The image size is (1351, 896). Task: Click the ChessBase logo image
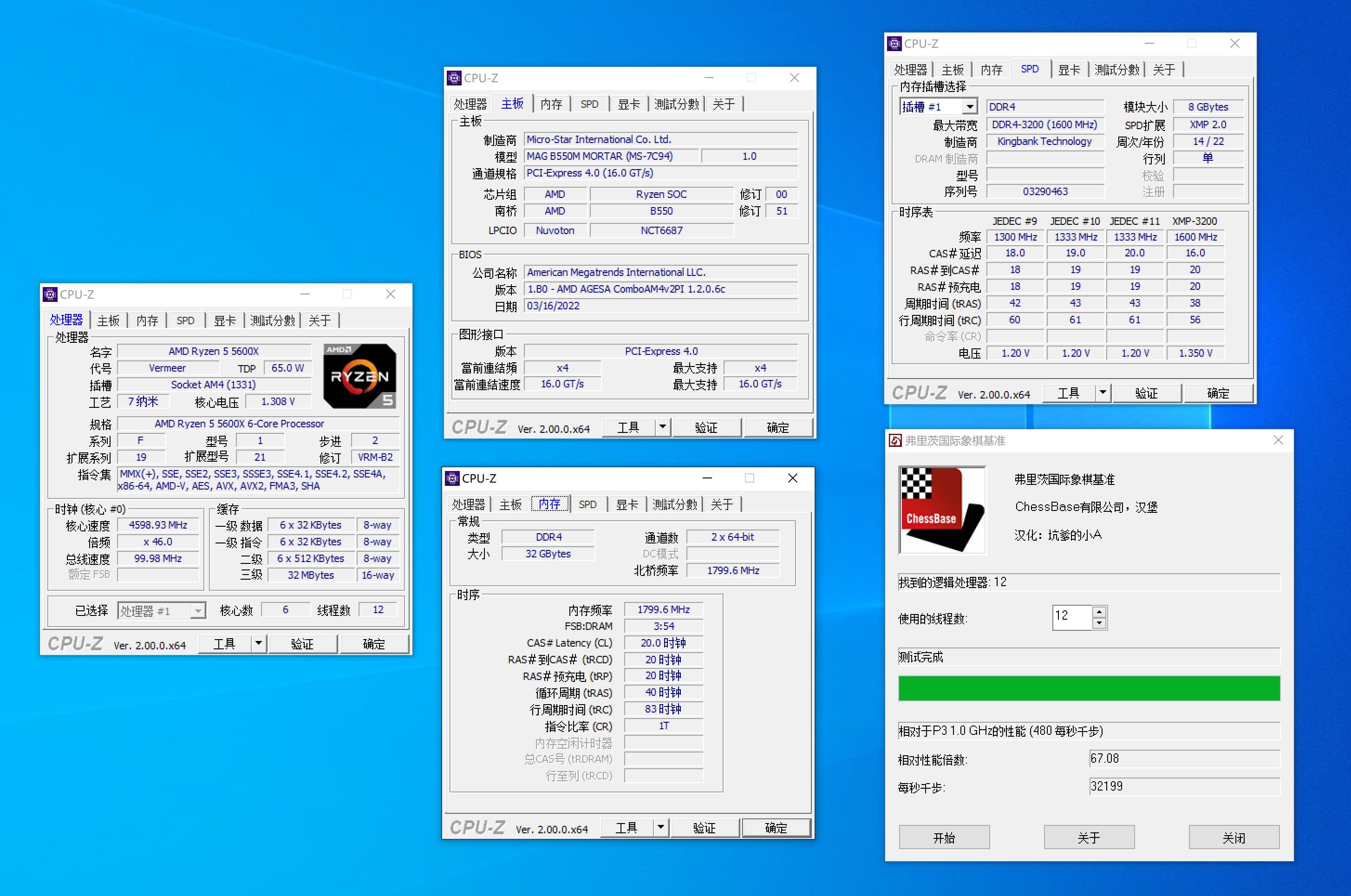pyautogui.click(x=942, y=510)
